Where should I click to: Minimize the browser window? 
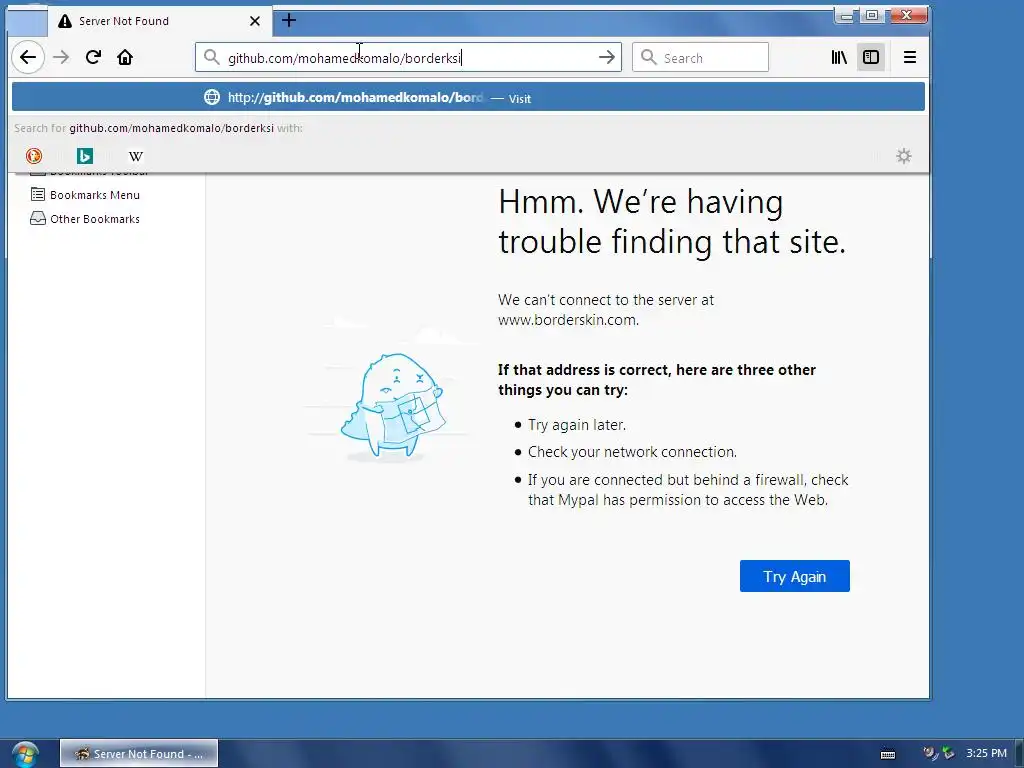[846, 16]
